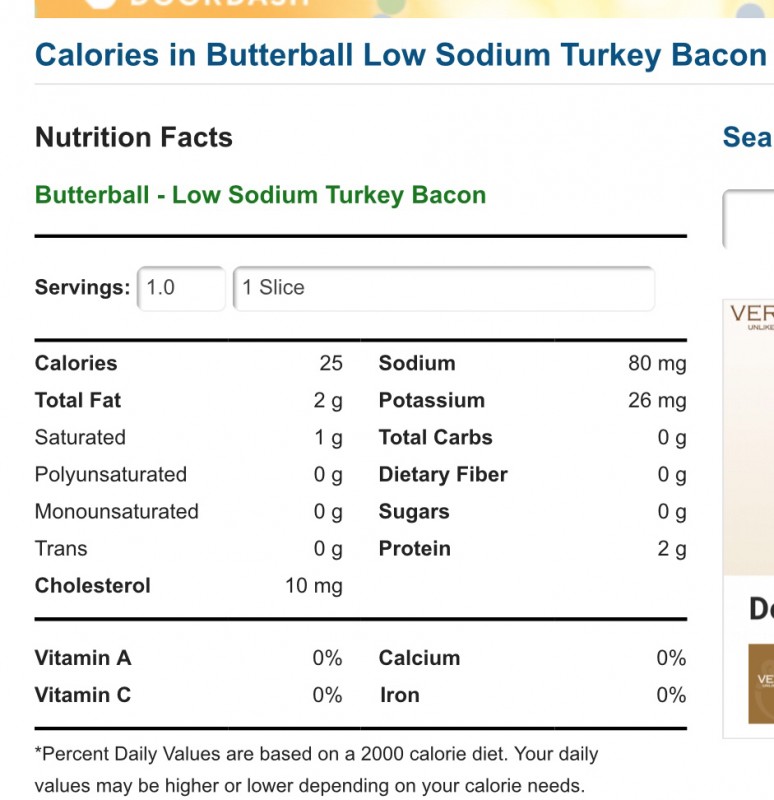Click the Potassium label
The image size is (774, 800).
[432, 401]
